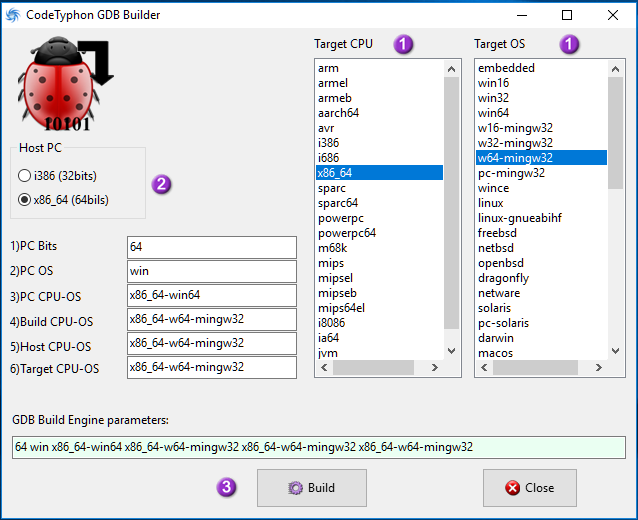Select linux in Target OS list
This screenshot has height=520, width=638.
click(x=542, y=203)
